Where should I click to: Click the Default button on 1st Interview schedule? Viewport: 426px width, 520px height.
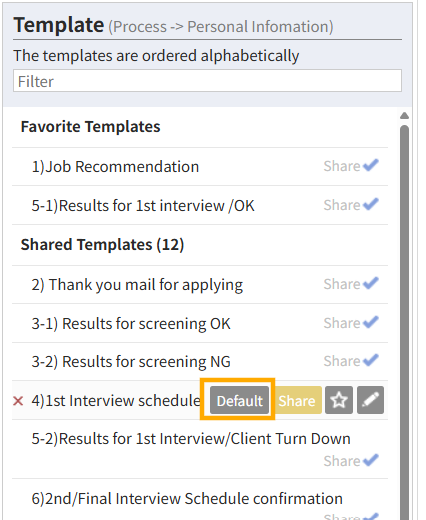click(239, 400)
